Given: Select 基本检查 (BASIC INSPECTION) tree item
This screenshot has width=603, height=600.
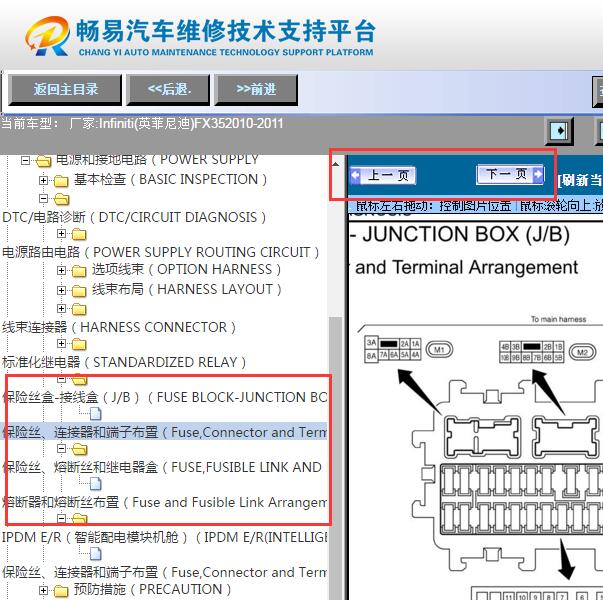Looking at the screenshot, I should pyautogui.click(x=170, y=180).
